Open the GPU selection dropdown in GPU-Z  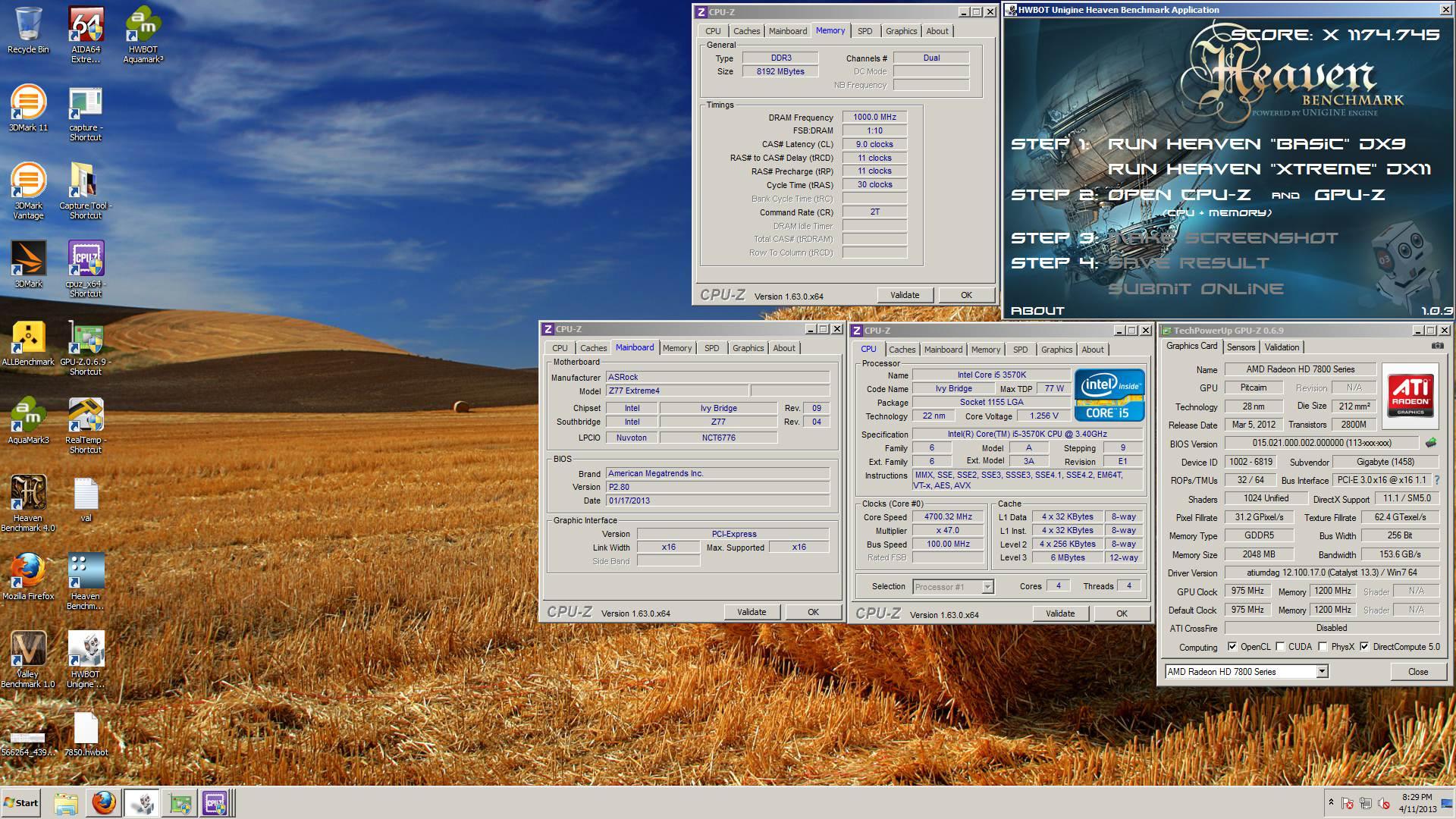click(x=1322, y=671)
